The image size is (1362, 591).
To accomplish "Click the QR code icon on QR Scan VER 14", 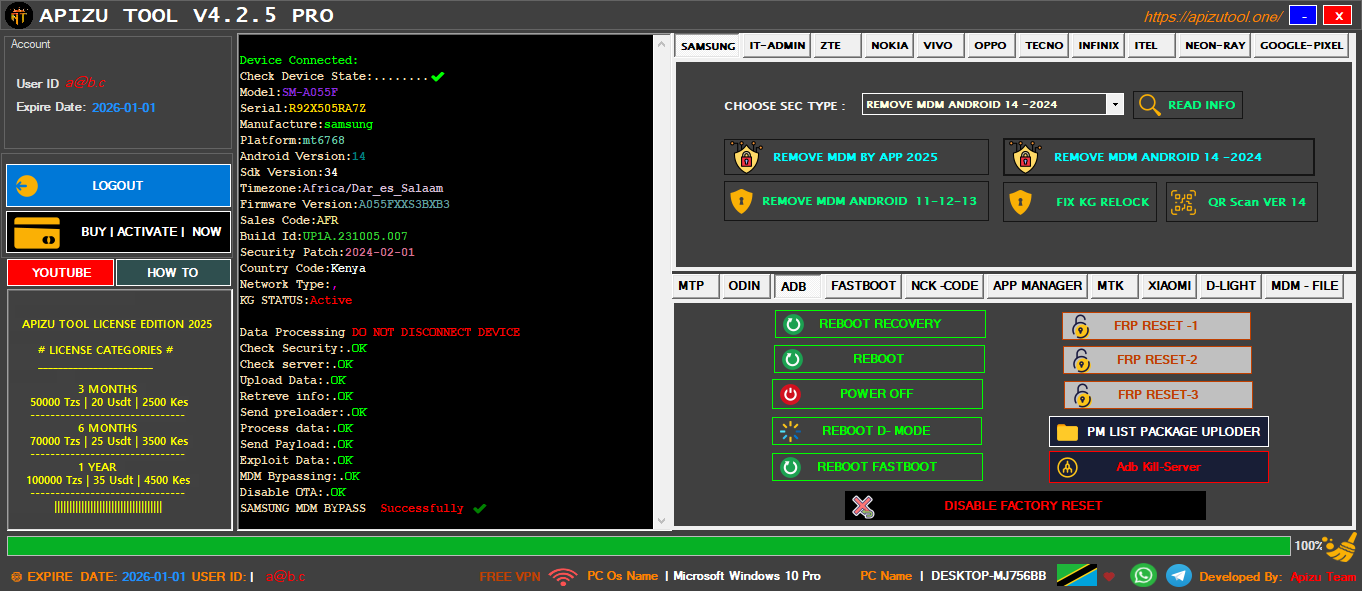I will 1183,202.
